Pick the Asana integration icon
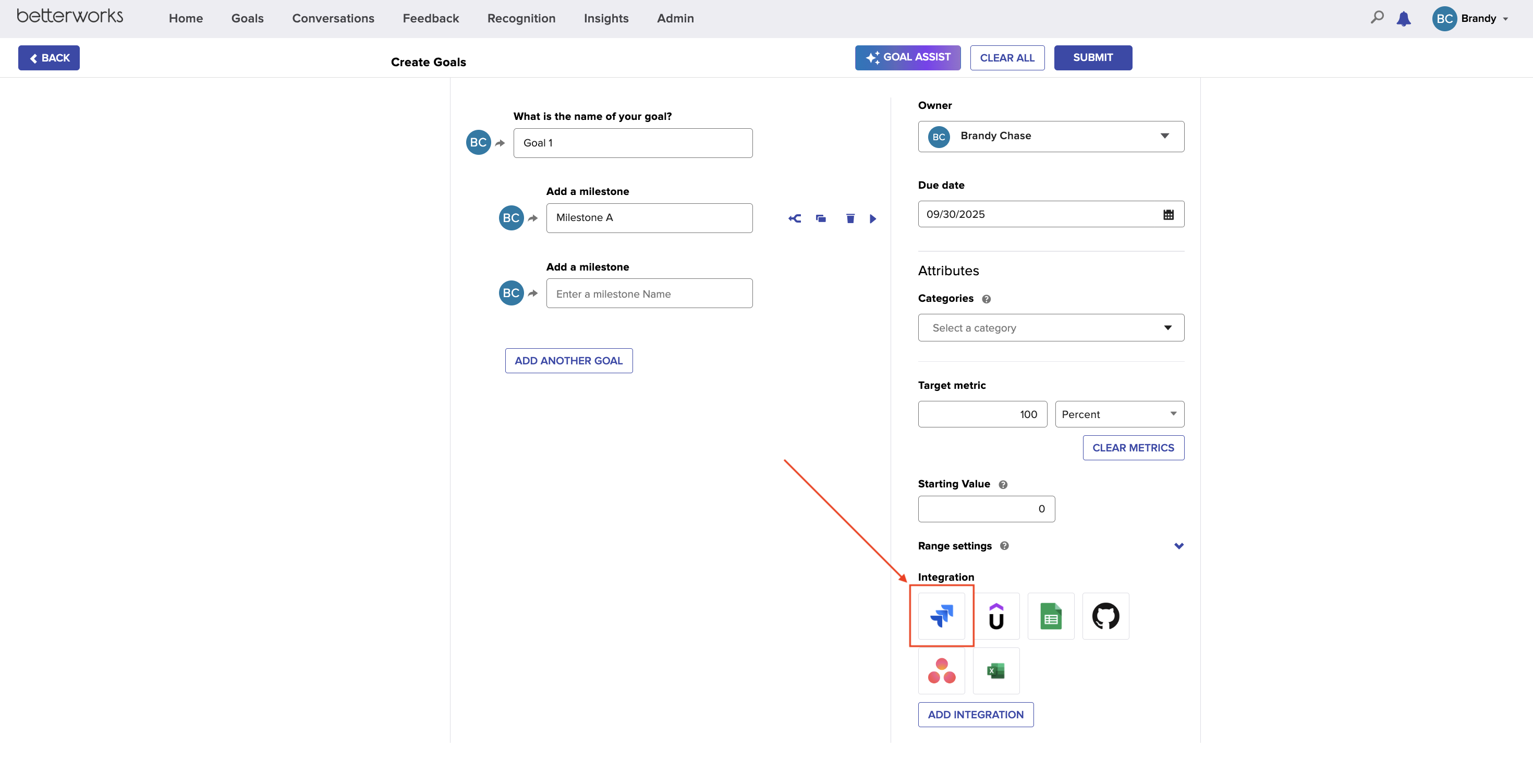The width and height of the screenshot is (1533, 784). click(x=942, y=670)
